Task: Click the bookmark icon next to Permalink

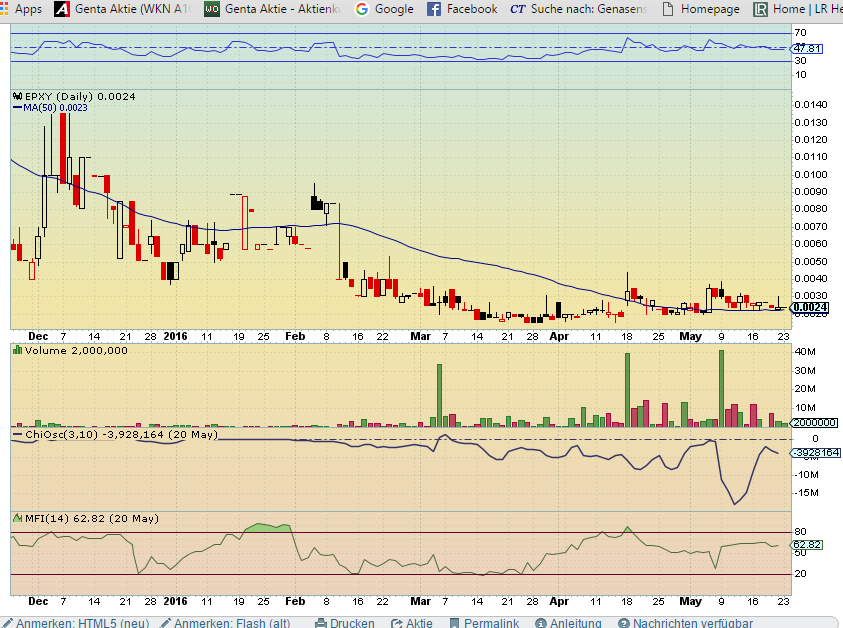Action: tap(454, 623)
